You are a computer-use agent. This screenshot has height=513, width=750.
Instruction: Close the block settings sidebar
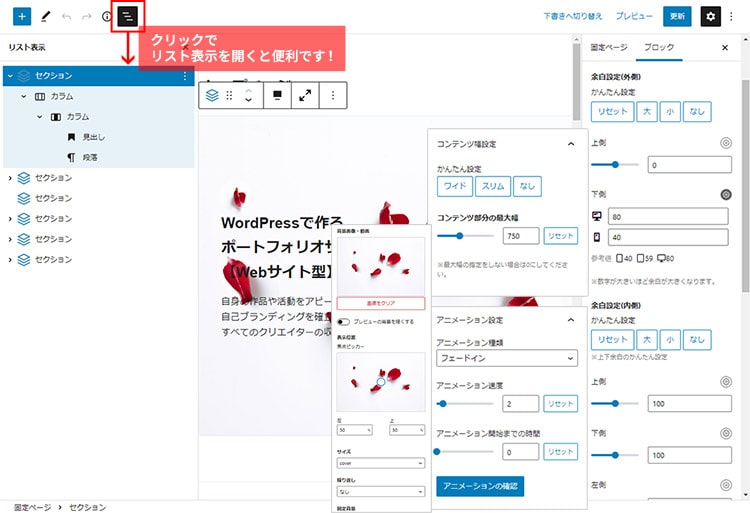click(x=725, y=47)
